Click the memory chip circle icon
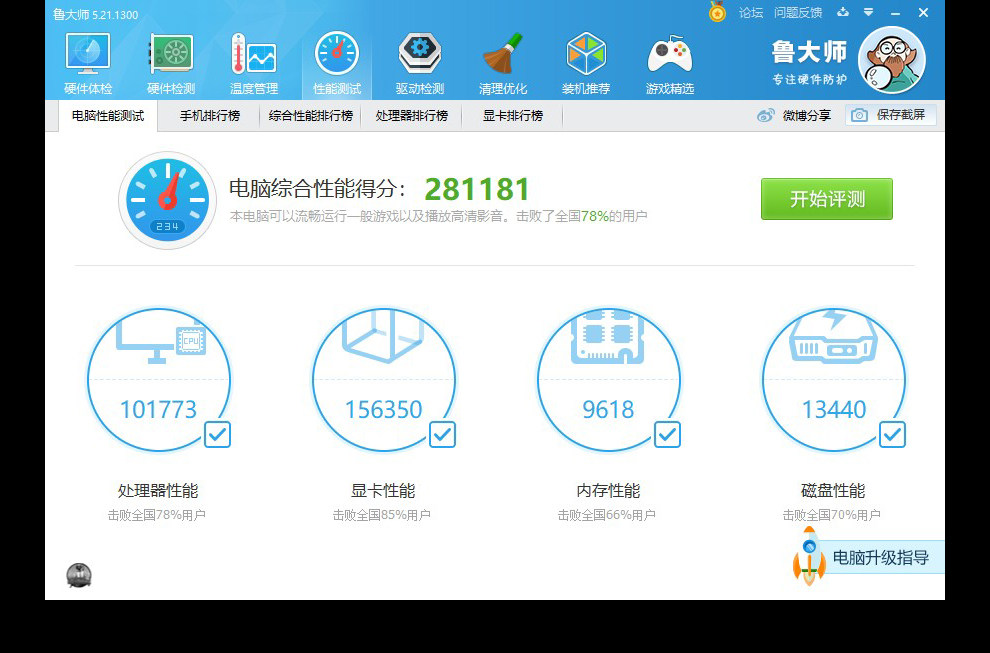Screen dimensions: 990x653 point(609,380)
